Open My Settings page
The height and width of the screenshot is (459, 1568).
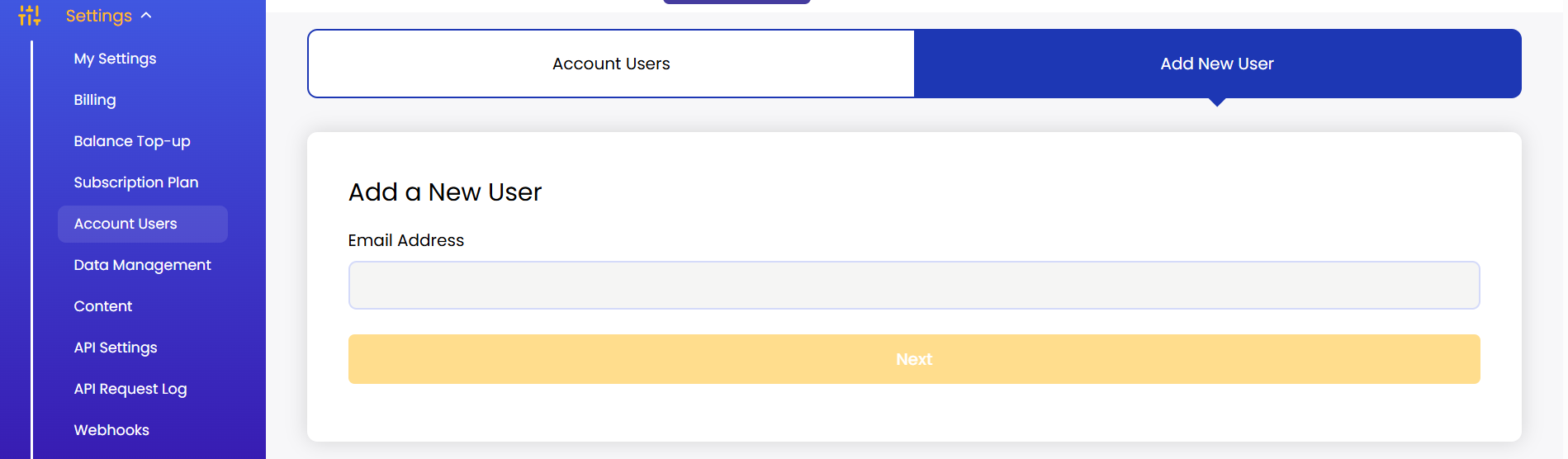pyautogui.click(x=115, y=59)
